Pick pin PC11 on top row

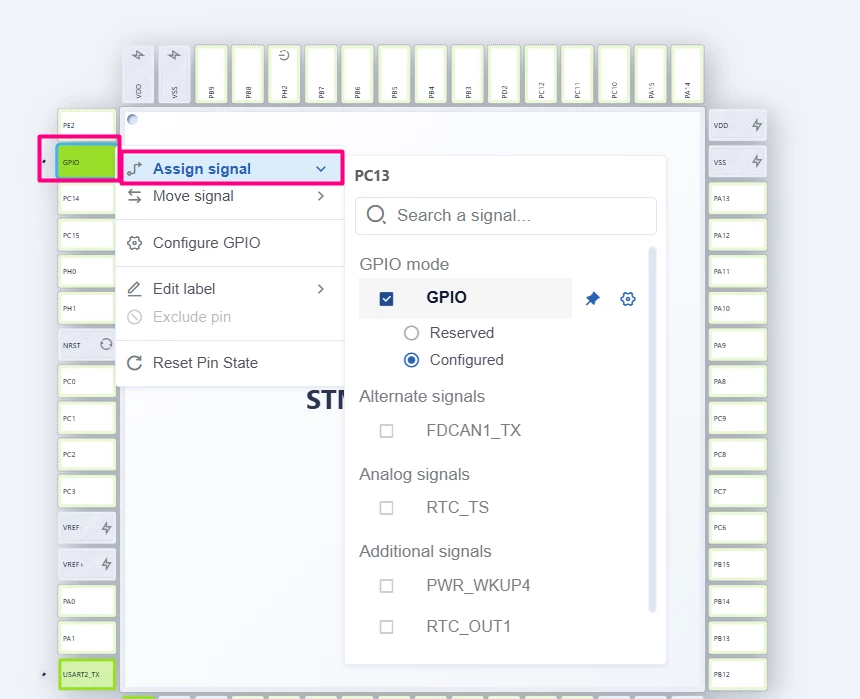coord(578,74)
